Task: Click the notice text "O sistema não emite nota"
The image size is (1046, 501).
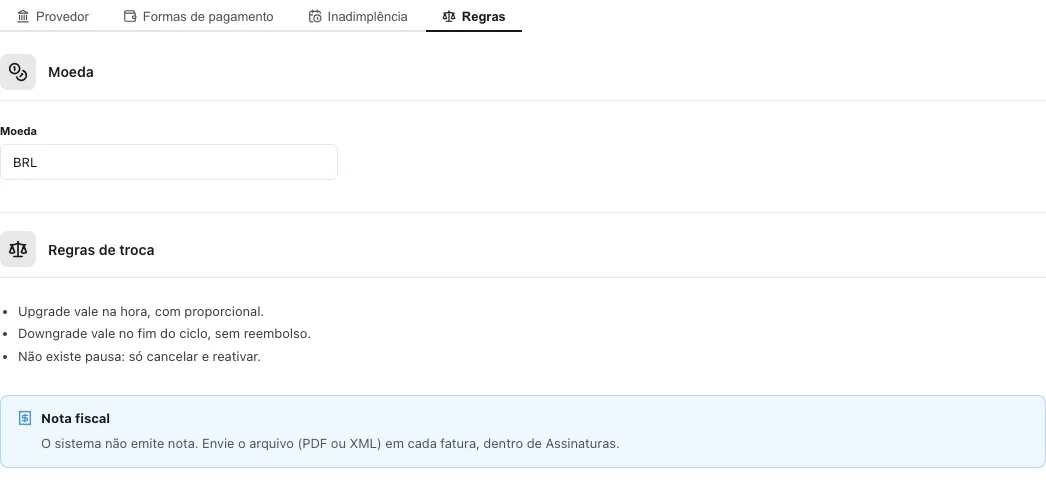Action: click(x=119, y=444)
